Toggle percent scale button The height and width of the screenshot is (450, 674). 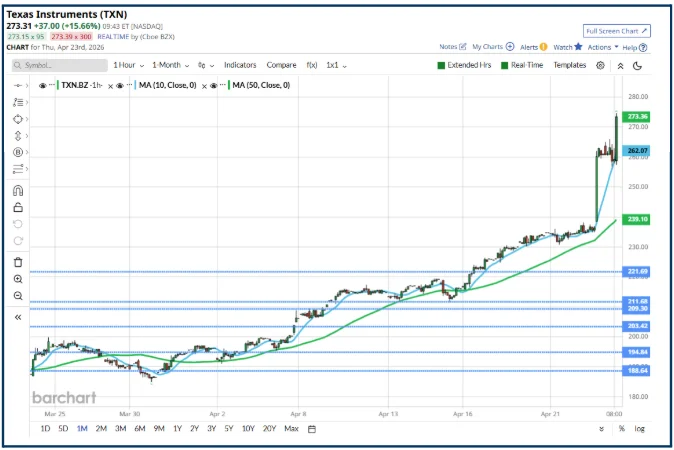click(x=622, y=429)
